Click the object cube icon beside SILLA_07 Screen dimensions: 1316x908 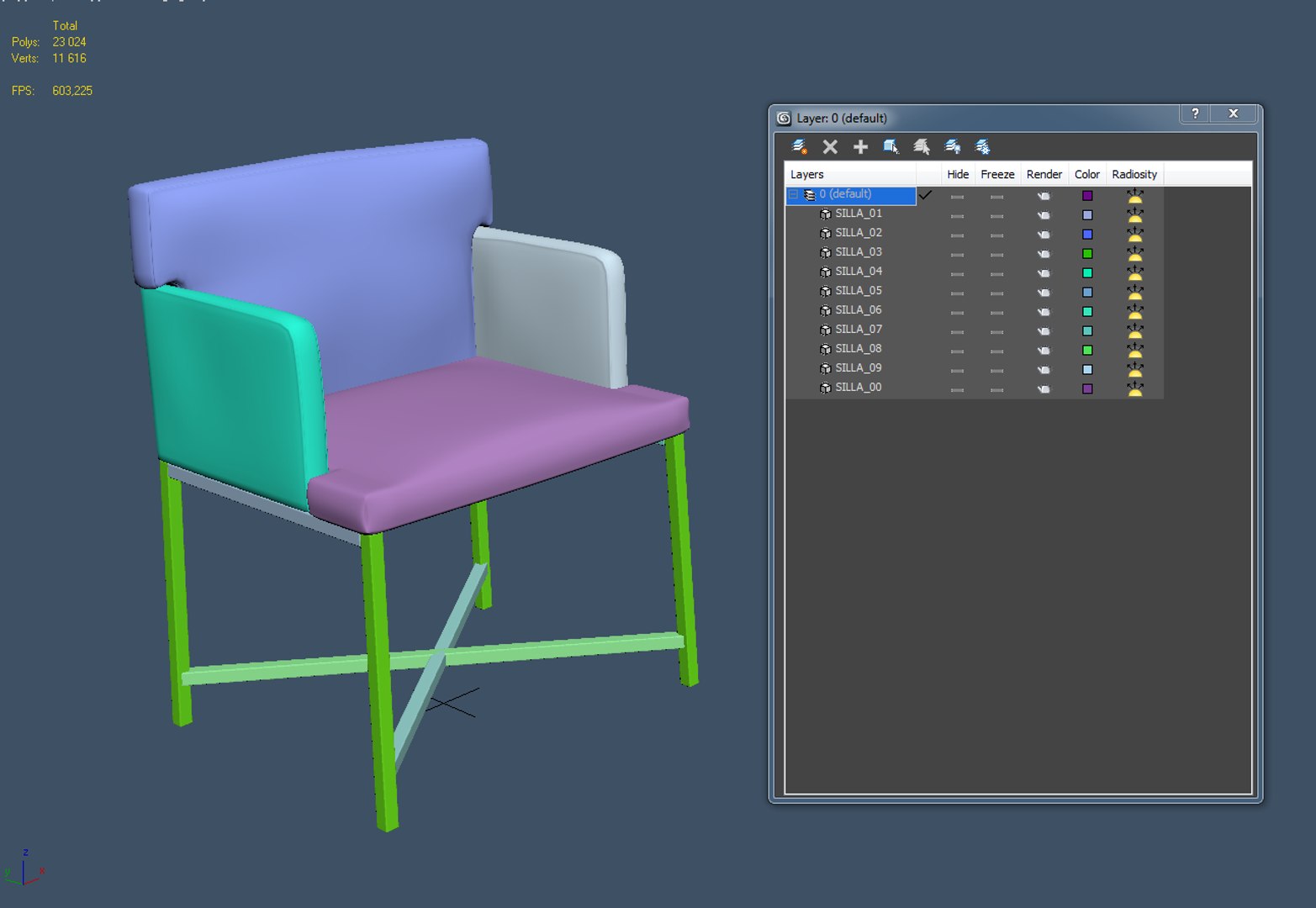(825, 330)
